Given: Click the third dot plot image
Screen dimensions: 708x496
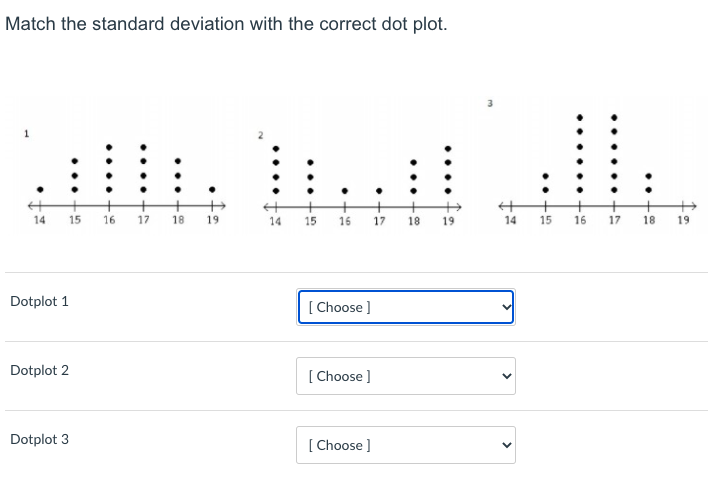Looking at the screenshot, I should pyautogui.click(x=596, y=163).
